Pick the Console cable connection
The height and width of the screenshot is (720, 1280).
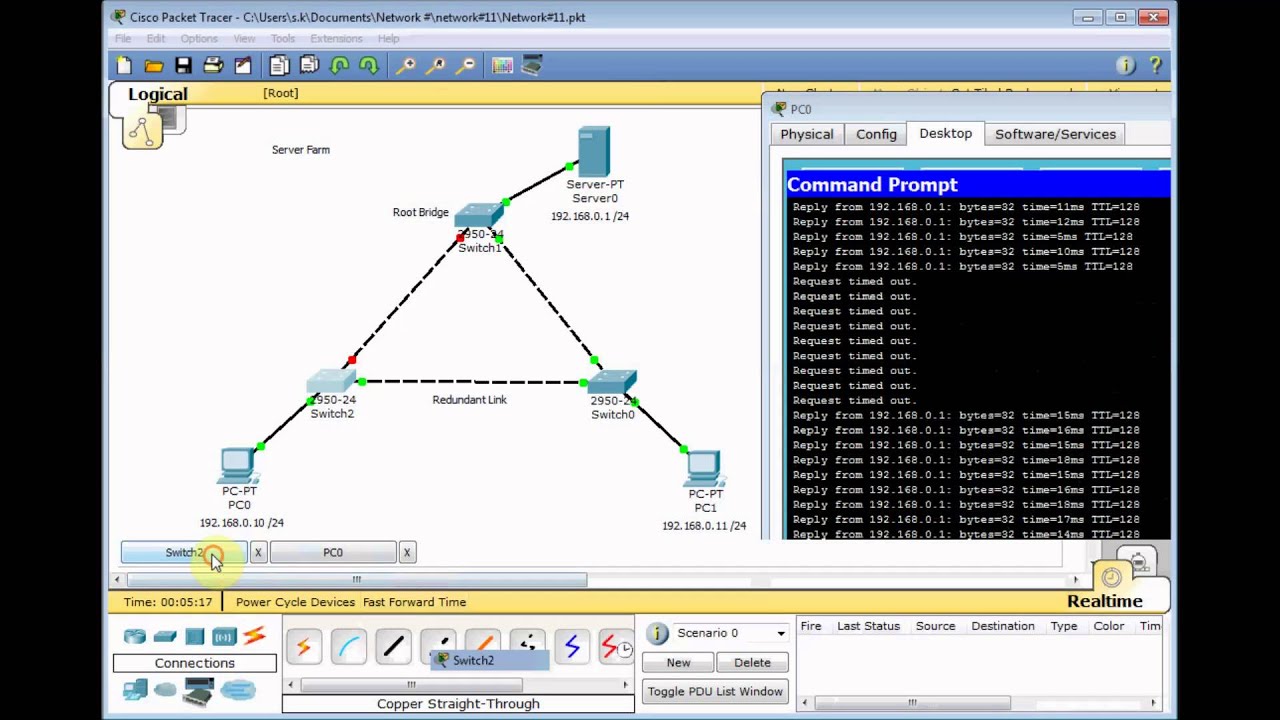pos(349,647)
